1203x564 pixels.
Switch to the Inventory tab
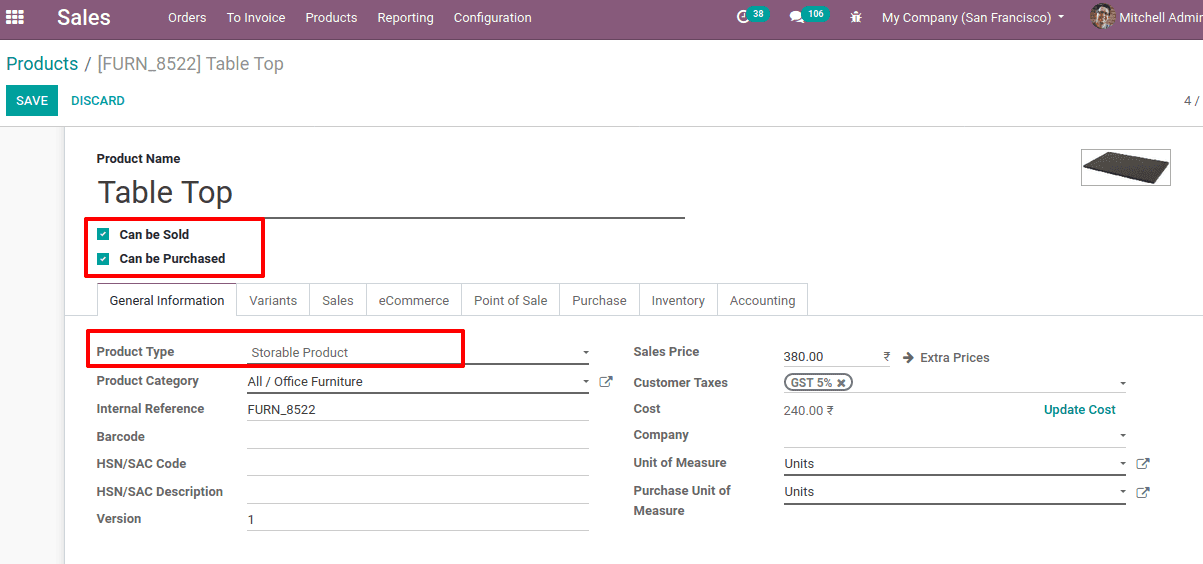678,300
